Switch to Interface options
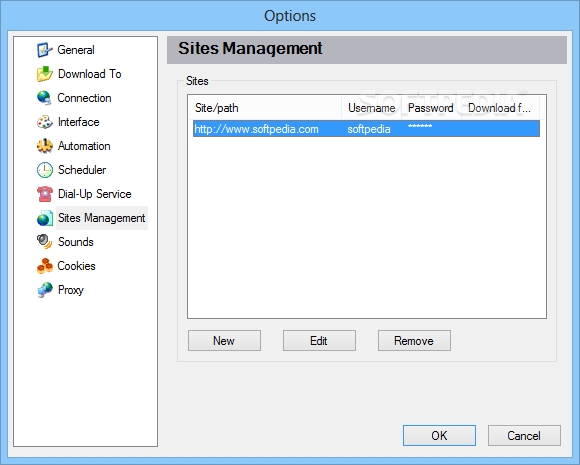 78,122
